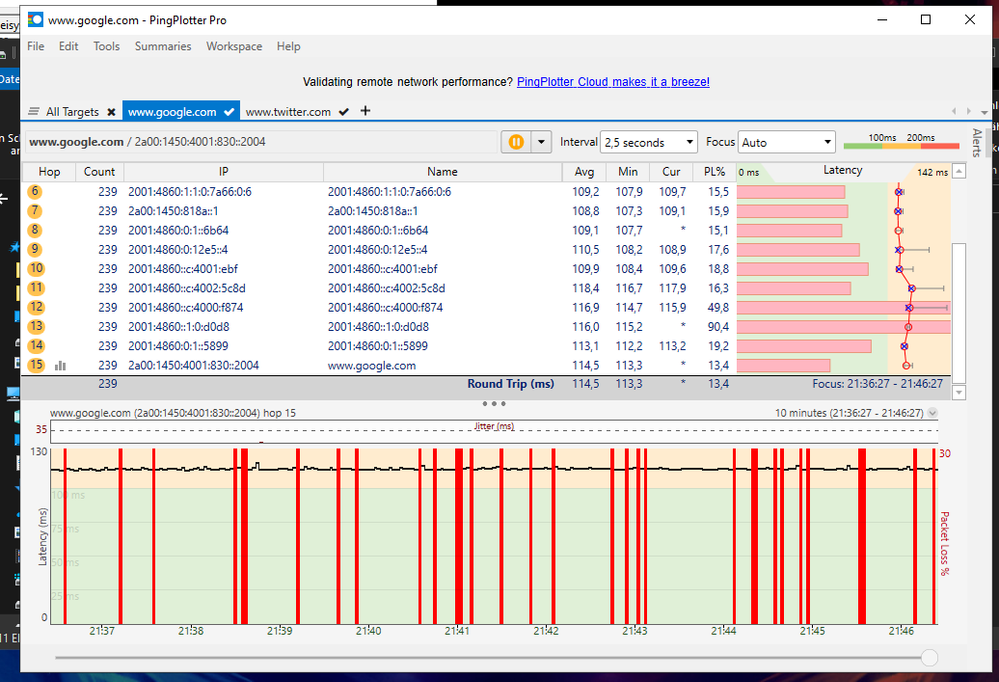Click the 21:41 marker on the timeline graph
This screenshot has width=999, height=682.
[x=457, y=630]
